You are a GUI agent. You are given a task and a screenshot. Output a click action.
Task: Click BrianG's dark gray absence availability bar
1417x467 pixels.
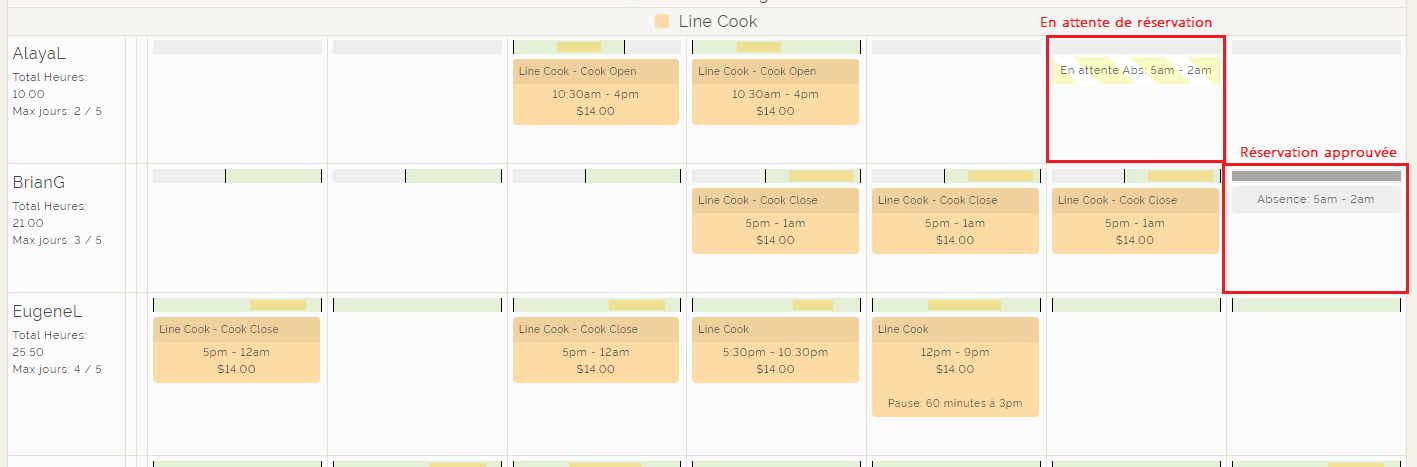[x=1315, y=176]
